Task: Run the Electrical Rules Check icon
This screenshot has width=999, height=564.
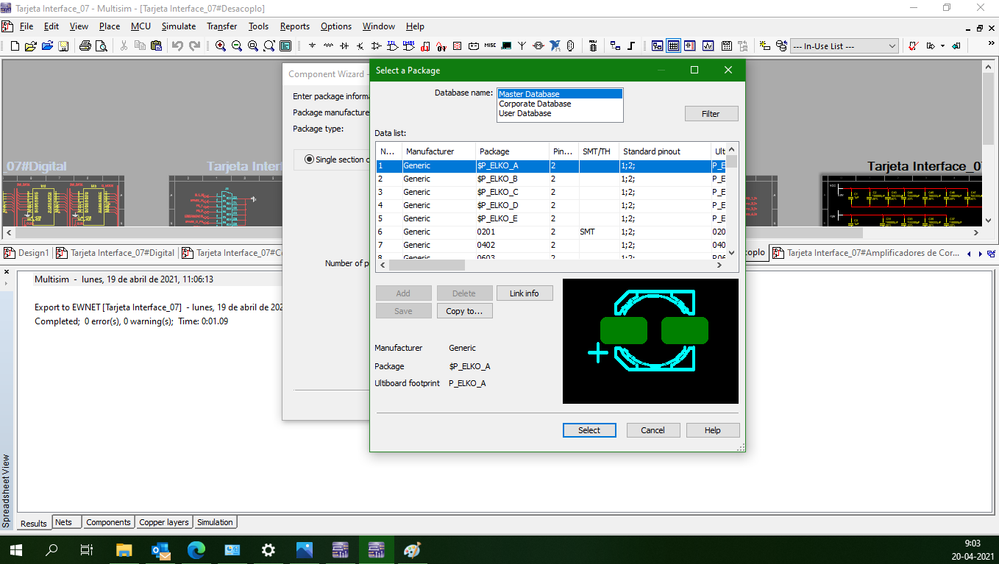Action: [x=914, y=46]
